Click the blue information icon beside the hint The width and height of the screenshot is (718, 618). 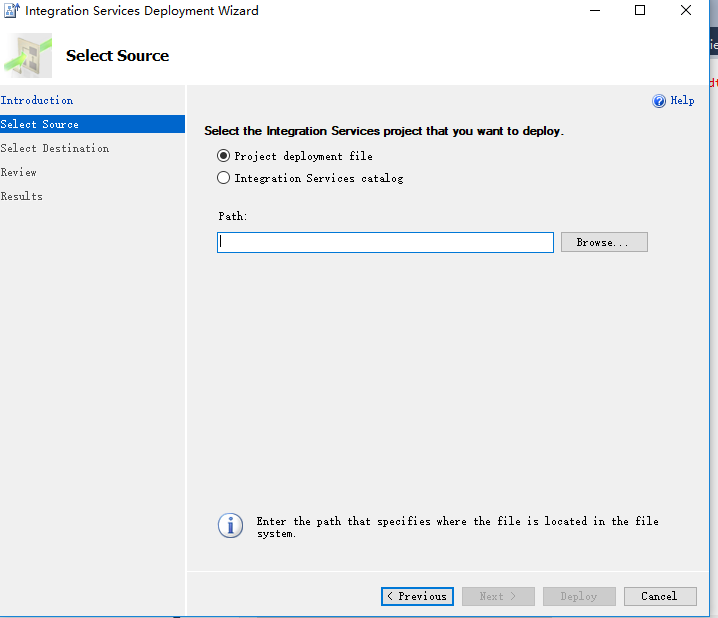[x=231, y=526]
